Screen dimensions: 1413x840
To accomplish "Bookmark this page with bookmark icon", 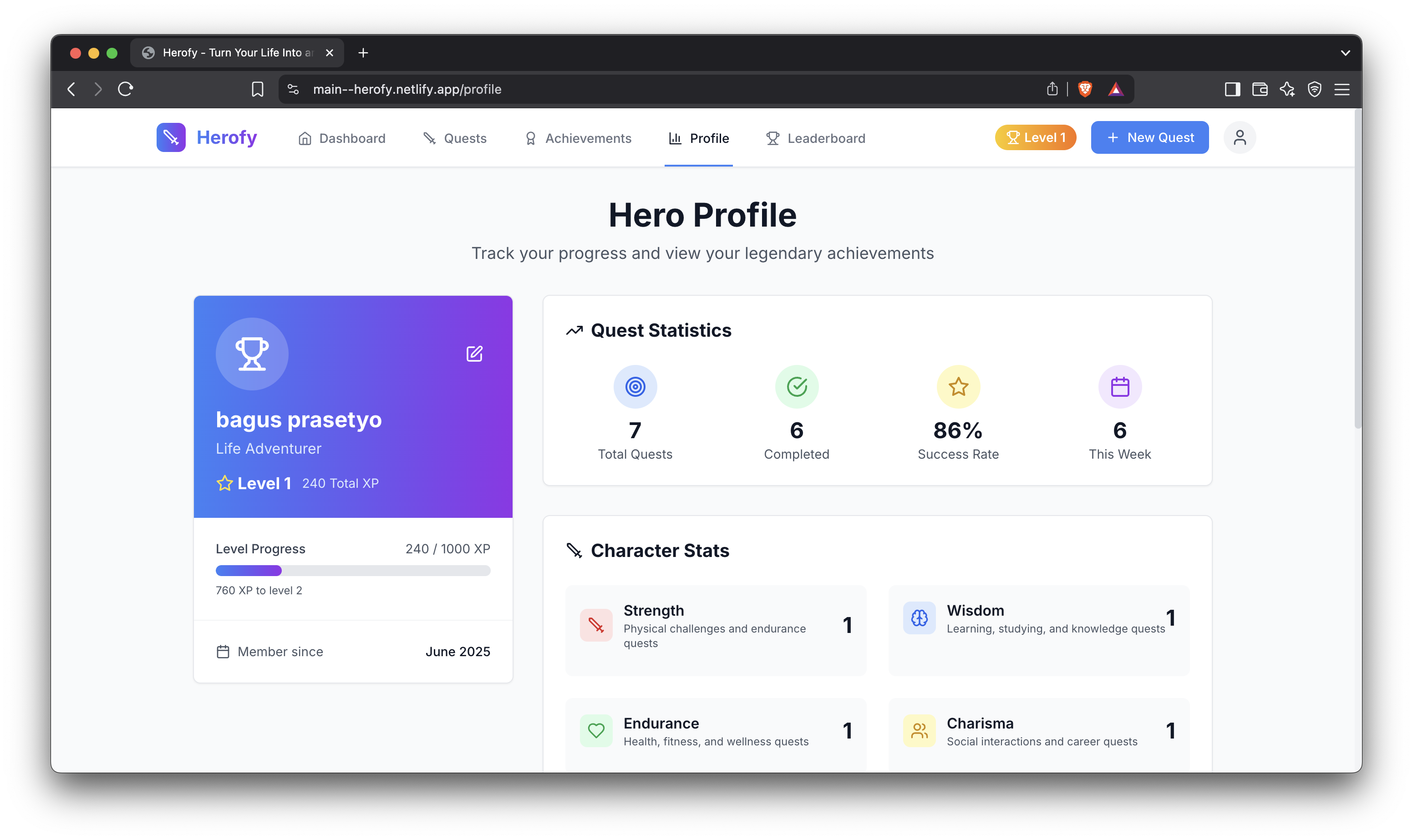I will point(258,89).
